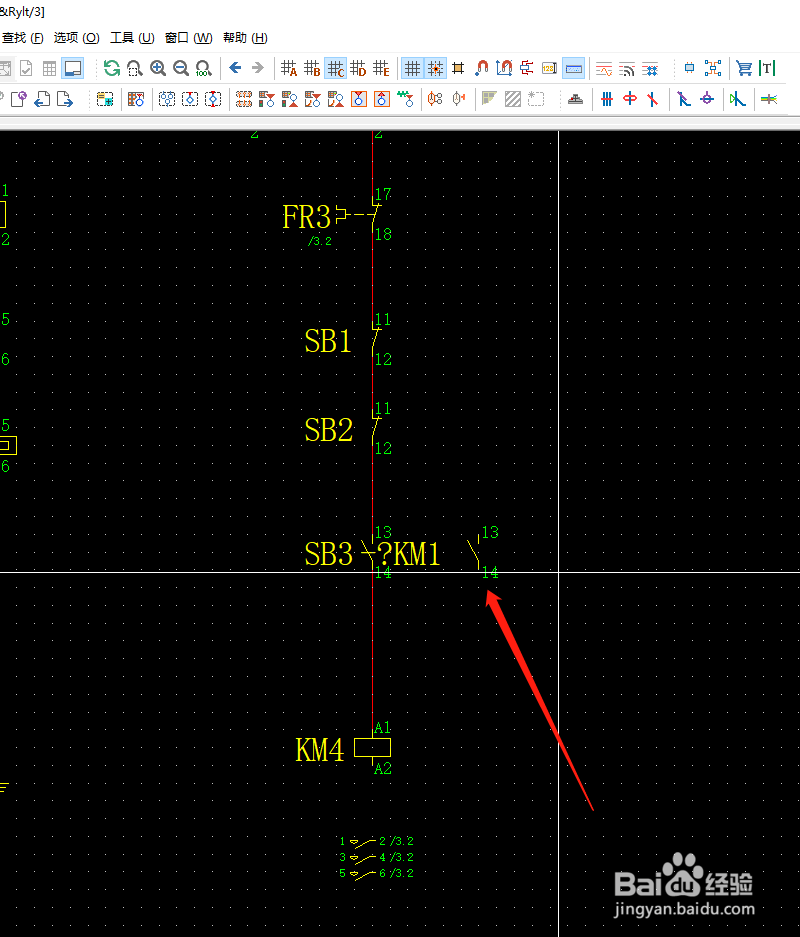The width and height of the screenshot is (800, 937).
Task: Click the design mode magnet-with-axes icon
Action: point(504,68)
